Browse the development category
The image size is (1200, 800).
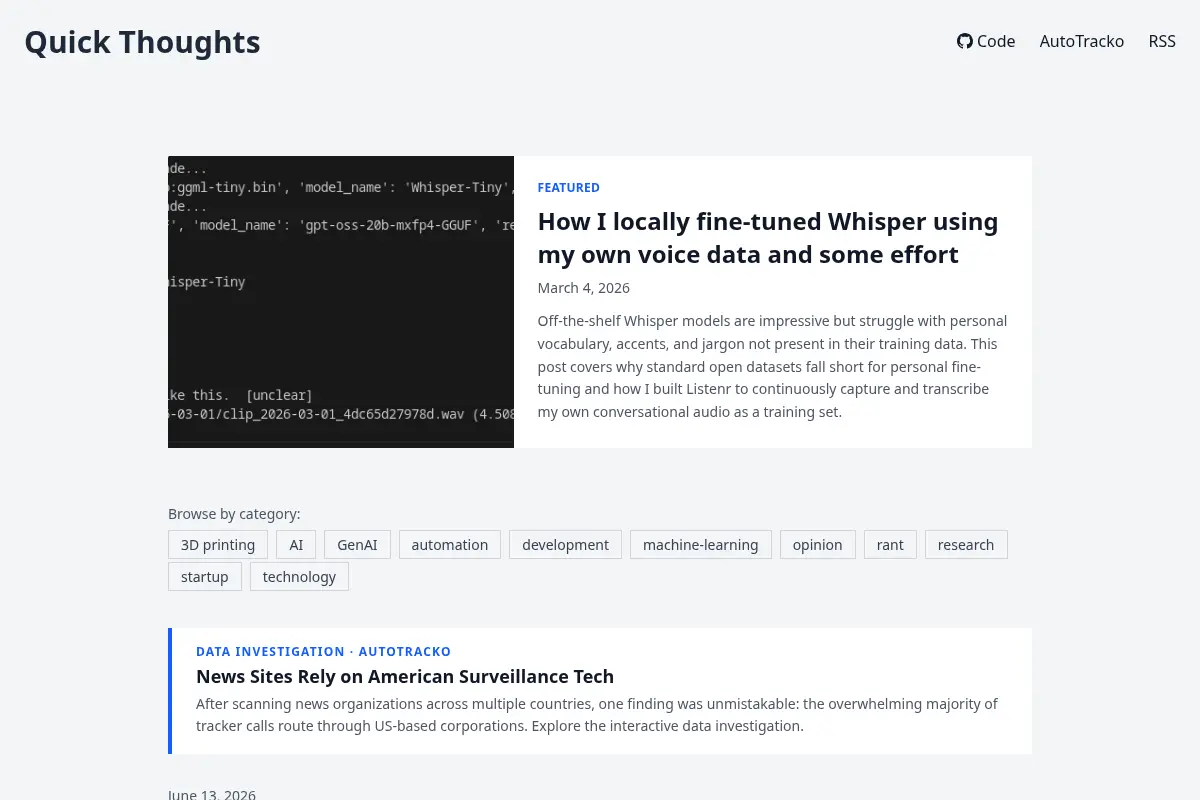tap(565, 545)
